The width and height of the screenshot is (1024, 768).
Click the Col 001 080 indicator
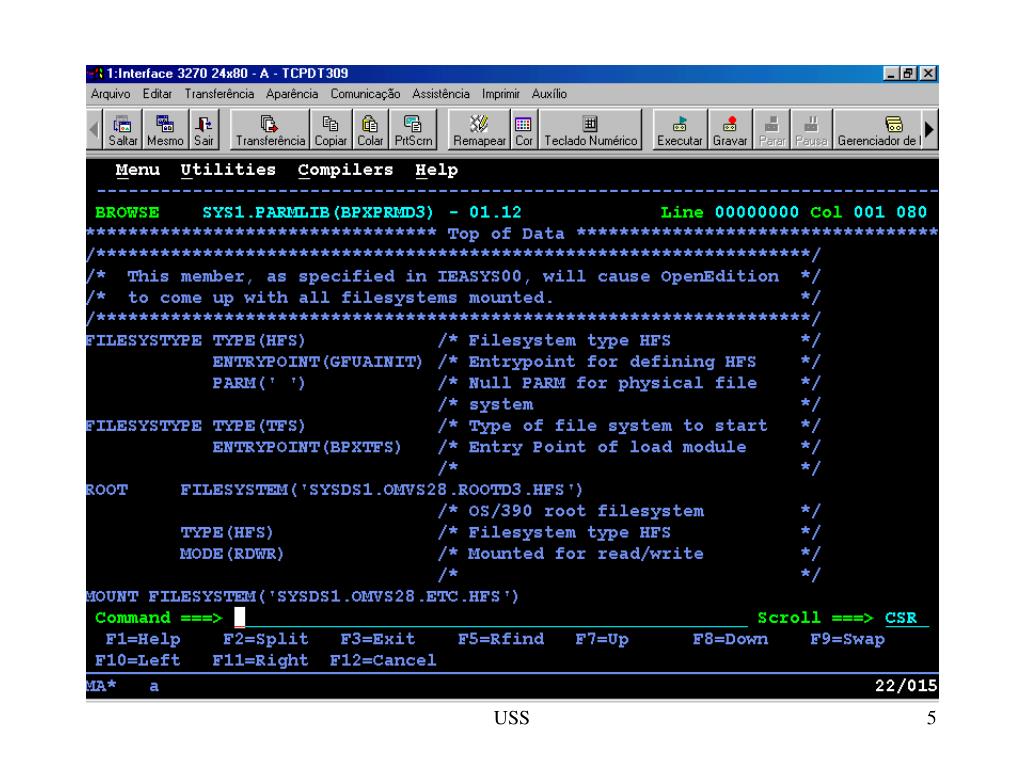pyautogui.click(x=869, y=212)
